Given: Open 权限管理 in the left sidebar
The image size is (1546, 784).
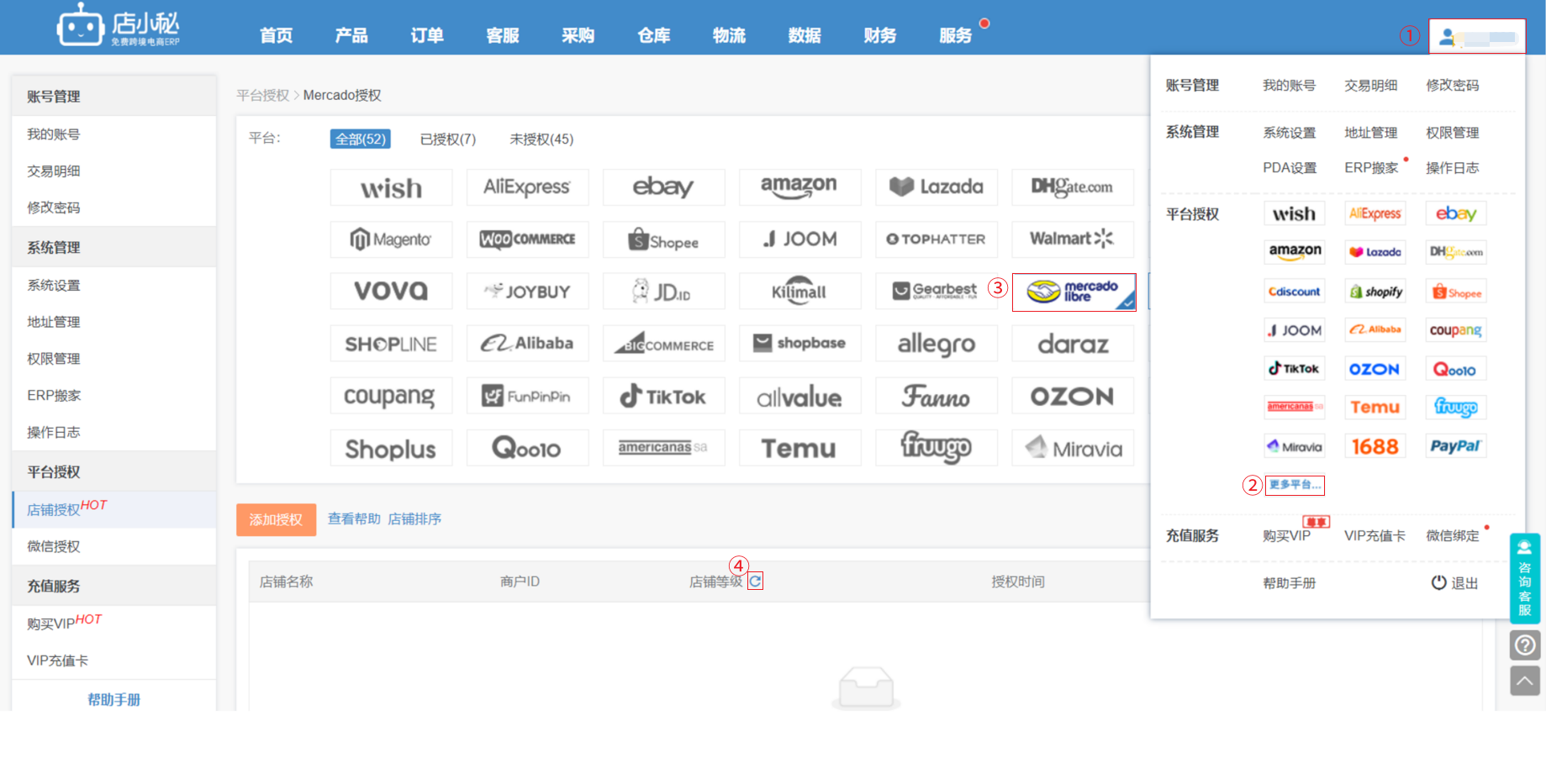Looking at the screenshot, I should [54, 359].
